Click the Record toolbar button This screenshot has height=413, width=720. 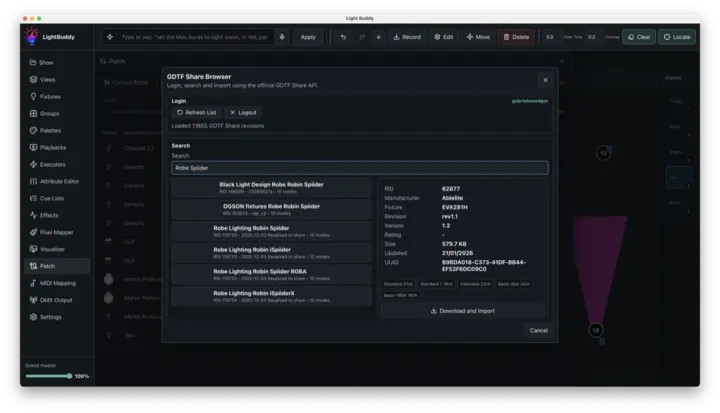pyautogui.click(x=407, y=37)
